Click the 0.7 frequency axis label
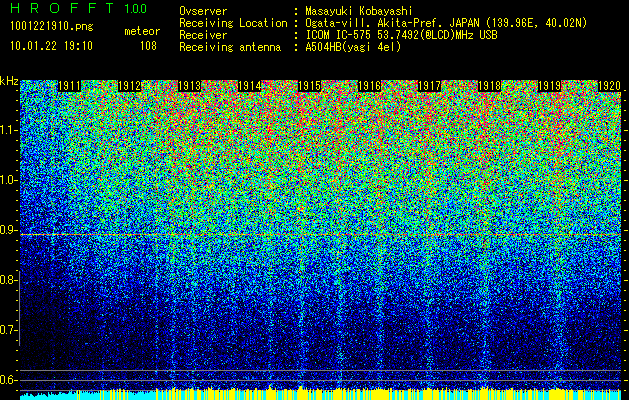629x400 pixels. [x=9, y=330]
